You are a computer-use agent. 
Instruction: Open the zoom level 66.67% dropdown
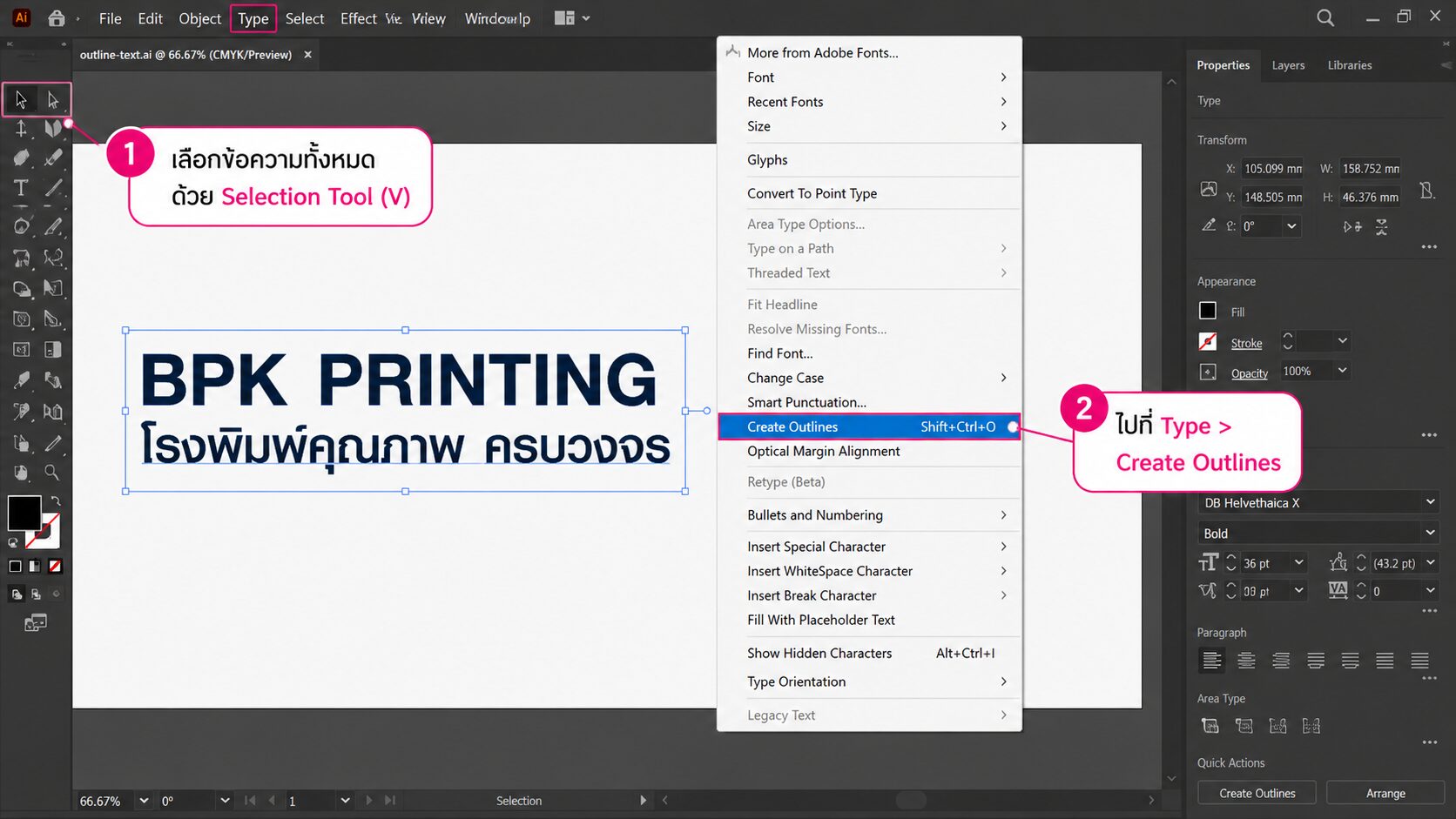[144, 801]
